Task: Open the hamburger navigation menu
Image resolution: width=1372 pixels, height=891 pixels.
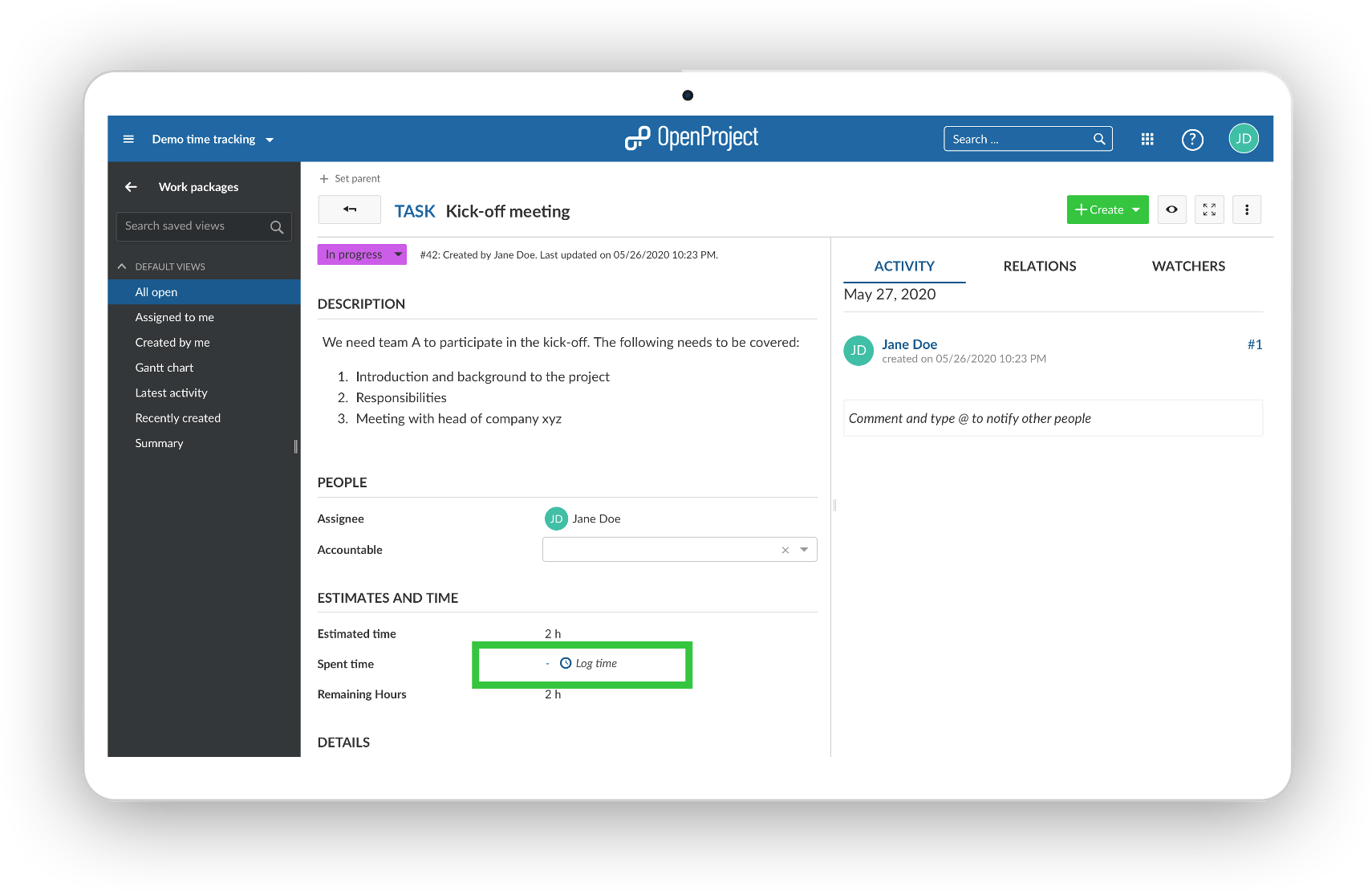Action: coord(128,138)
